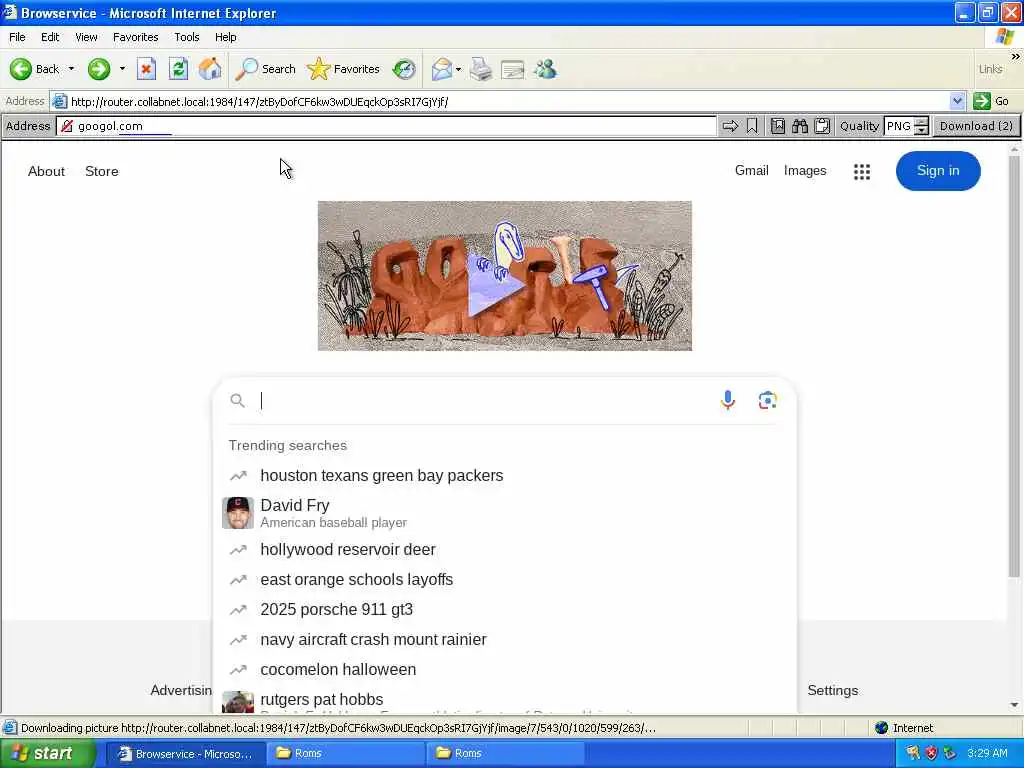Stop page loading with the red X icon
Viewport: 1024px width, 768px height.
(x=146, y=69)
